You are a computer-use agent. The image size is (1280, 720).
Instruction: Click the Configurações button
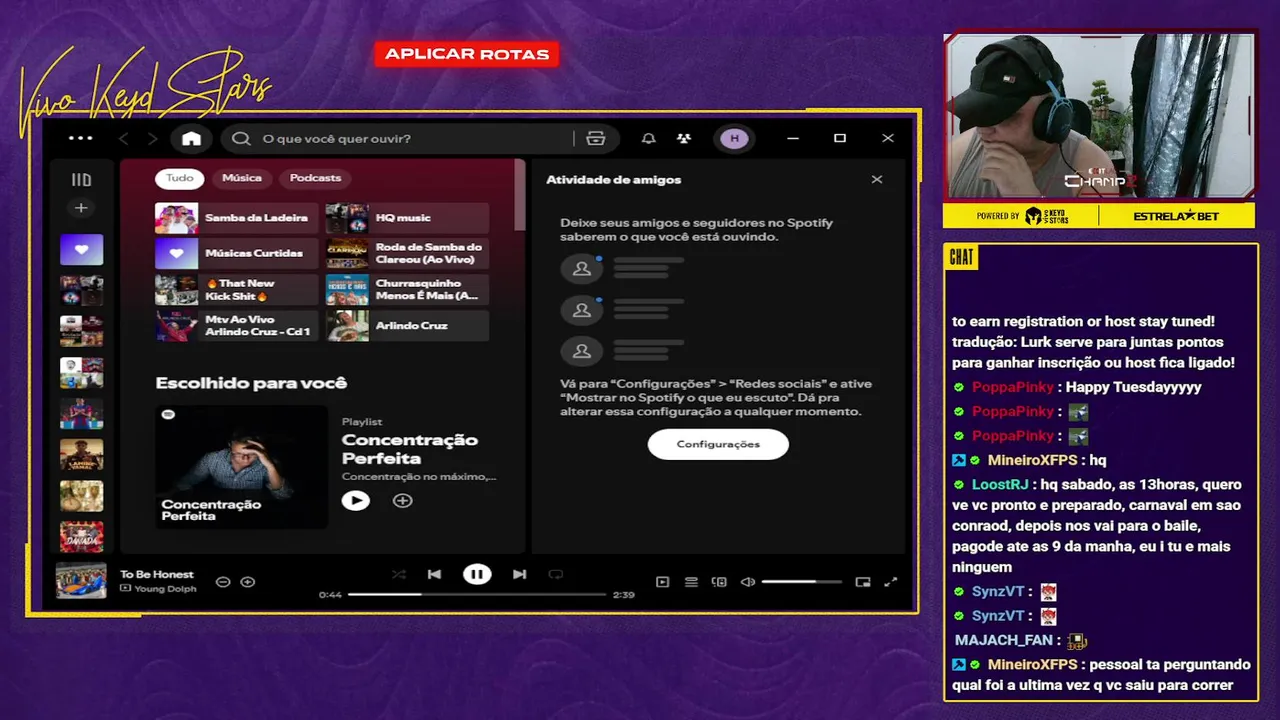click(718, 444)
